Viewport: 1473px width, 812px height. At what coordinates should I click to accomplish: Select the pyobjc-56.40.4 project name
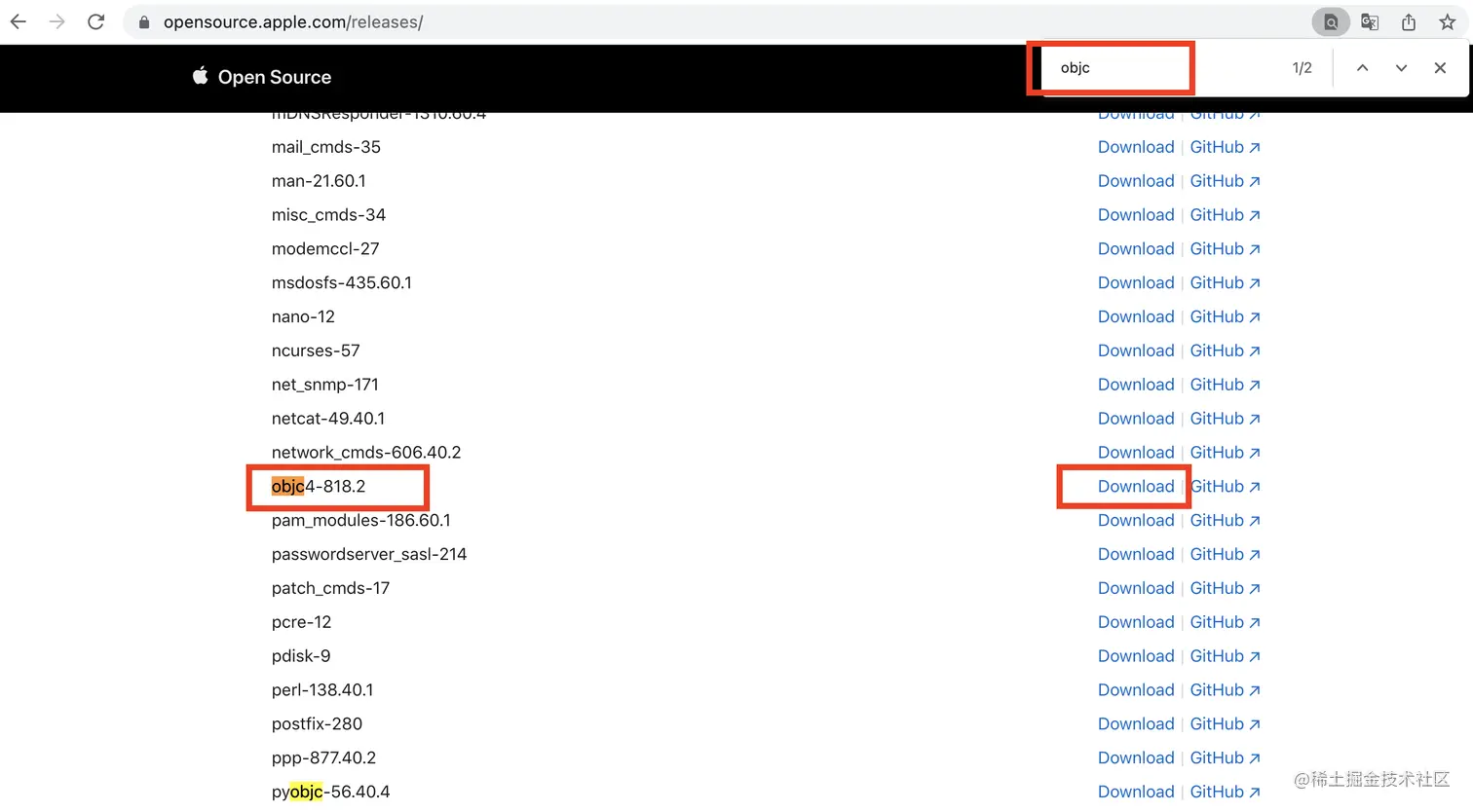pyautogui.click(x=330, y=792)
